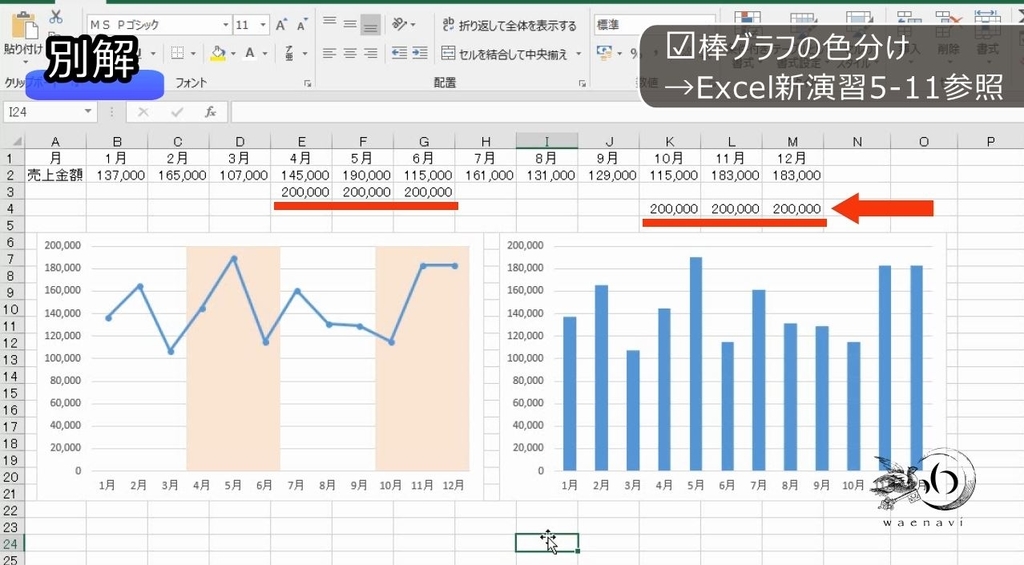Click the 2月 bar in bar chart
1024x565 pixels.
[601, 378]
